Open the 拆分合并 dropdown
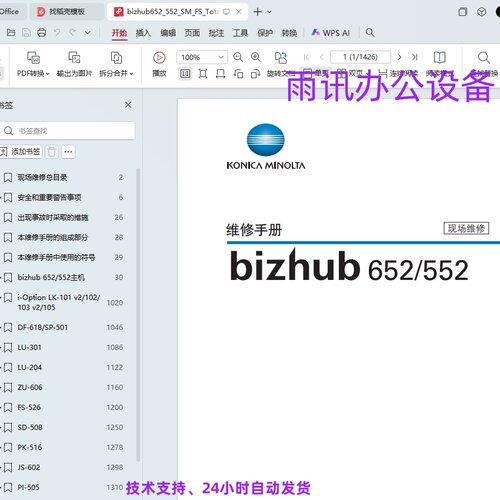 click(x=116, y=64)
